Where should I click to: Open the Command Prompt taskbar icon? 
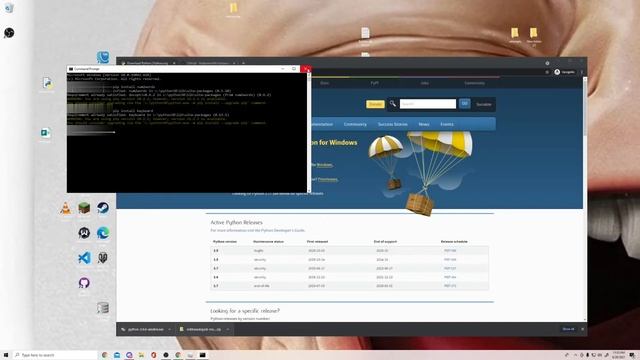coord(202,355)
